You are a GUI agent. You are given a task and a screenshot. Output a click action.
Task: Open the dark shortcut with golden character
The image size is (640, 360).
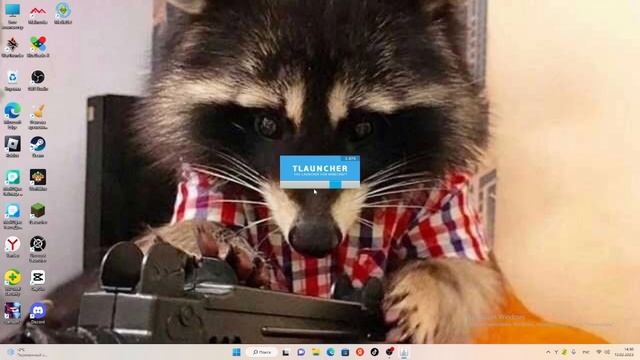click(38, 180)
